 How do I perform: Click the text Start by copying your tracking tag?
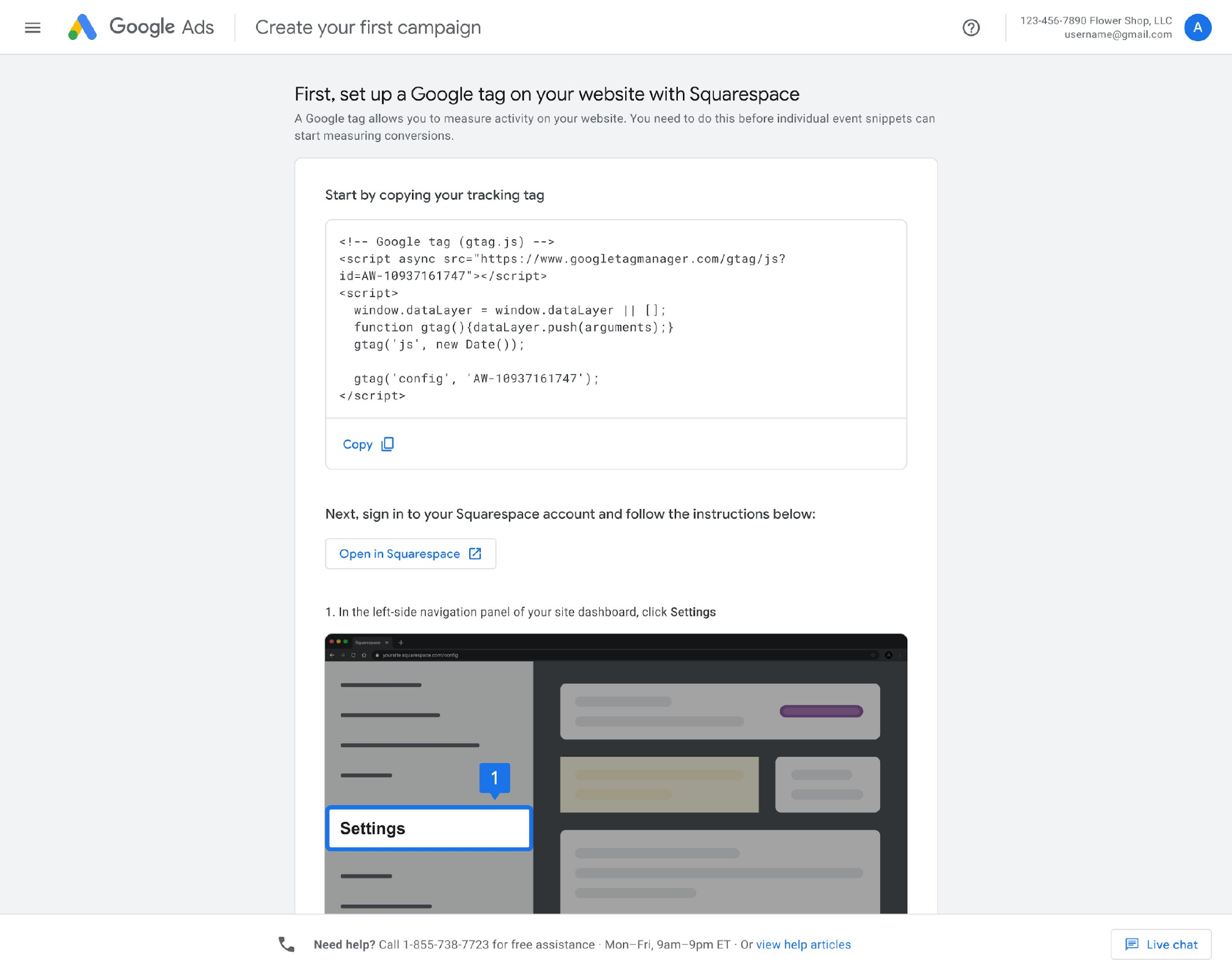435,195
